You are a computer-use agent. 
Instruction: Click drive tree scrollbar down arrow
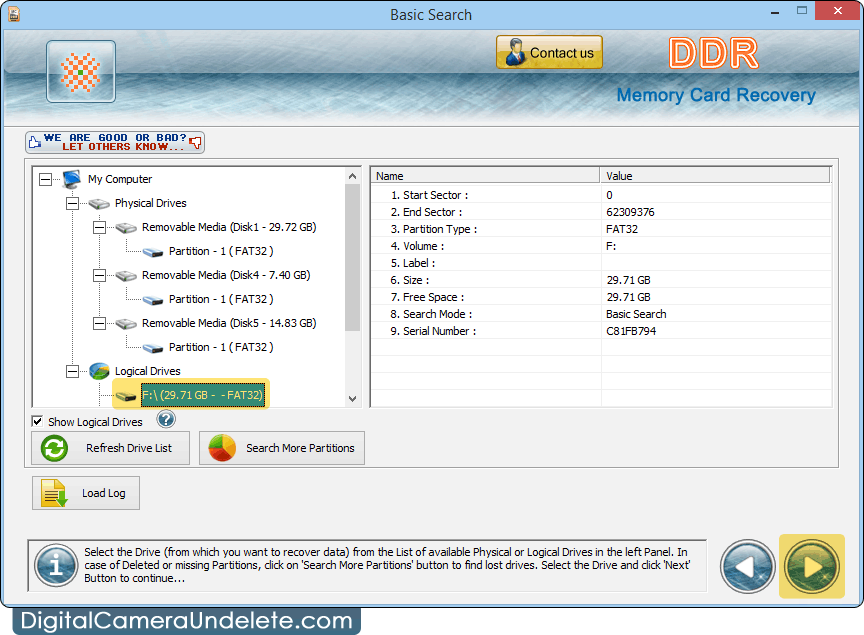point(353,399)
